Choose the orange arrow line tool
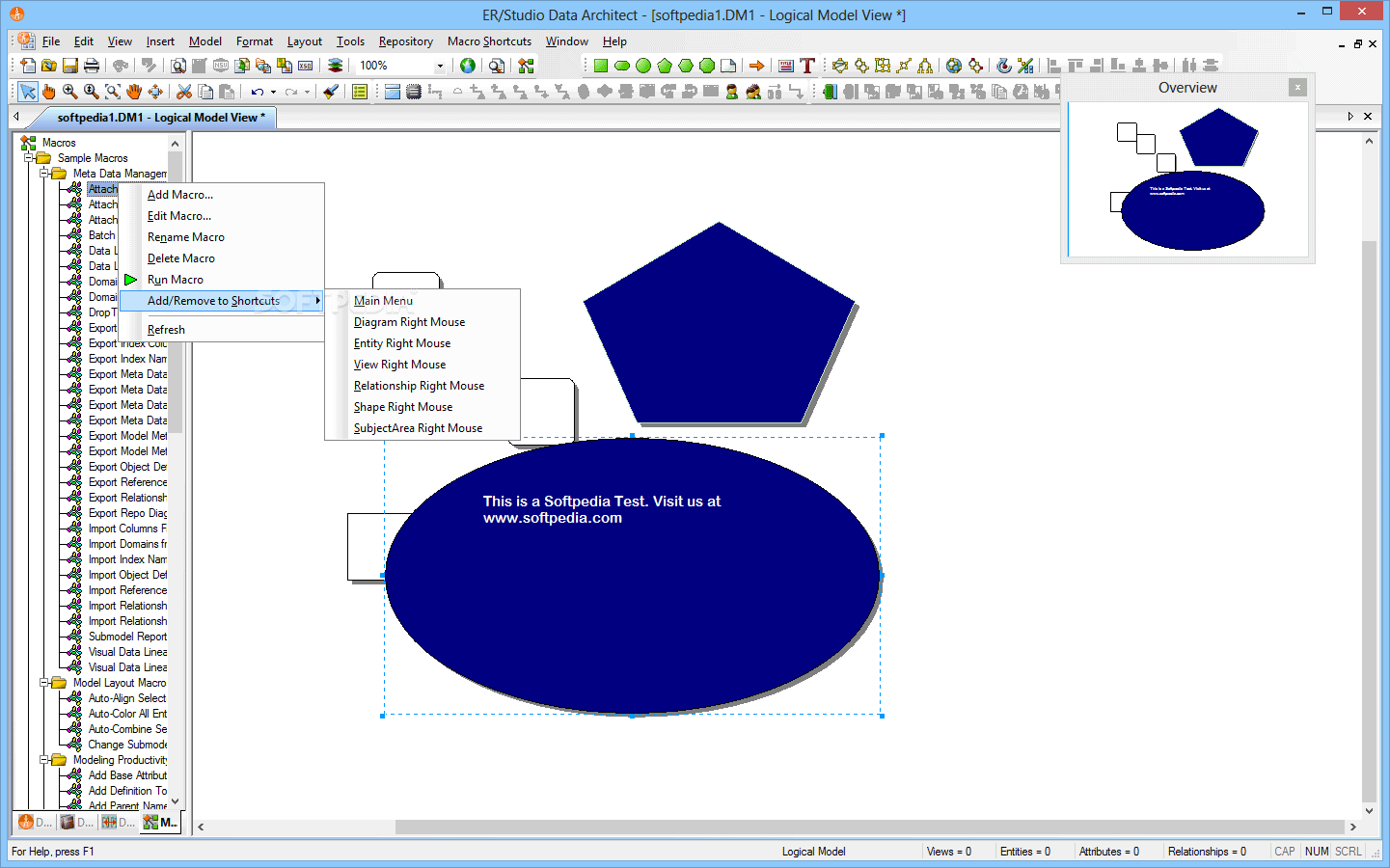 point(757,66)
